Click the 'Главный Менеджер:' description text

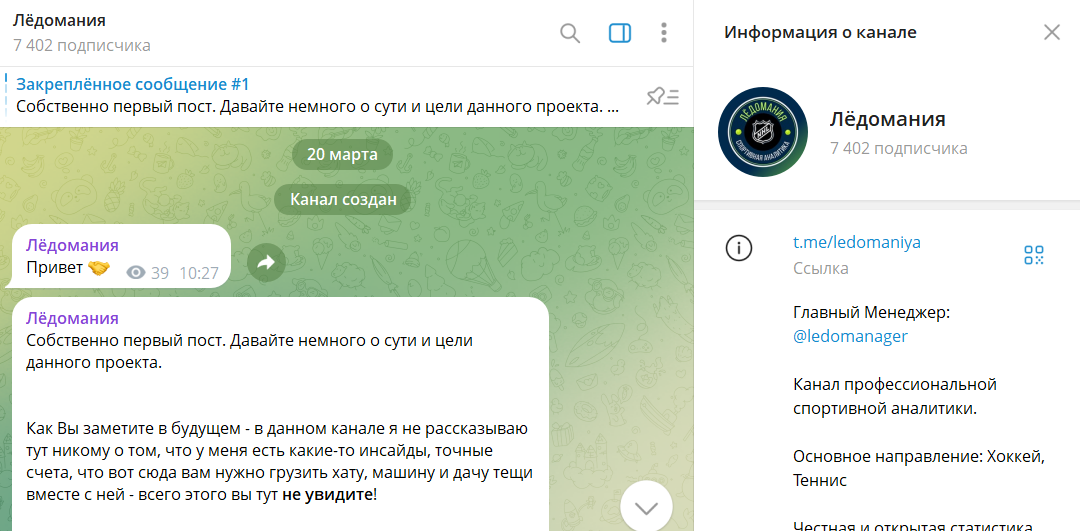[872, 313]
